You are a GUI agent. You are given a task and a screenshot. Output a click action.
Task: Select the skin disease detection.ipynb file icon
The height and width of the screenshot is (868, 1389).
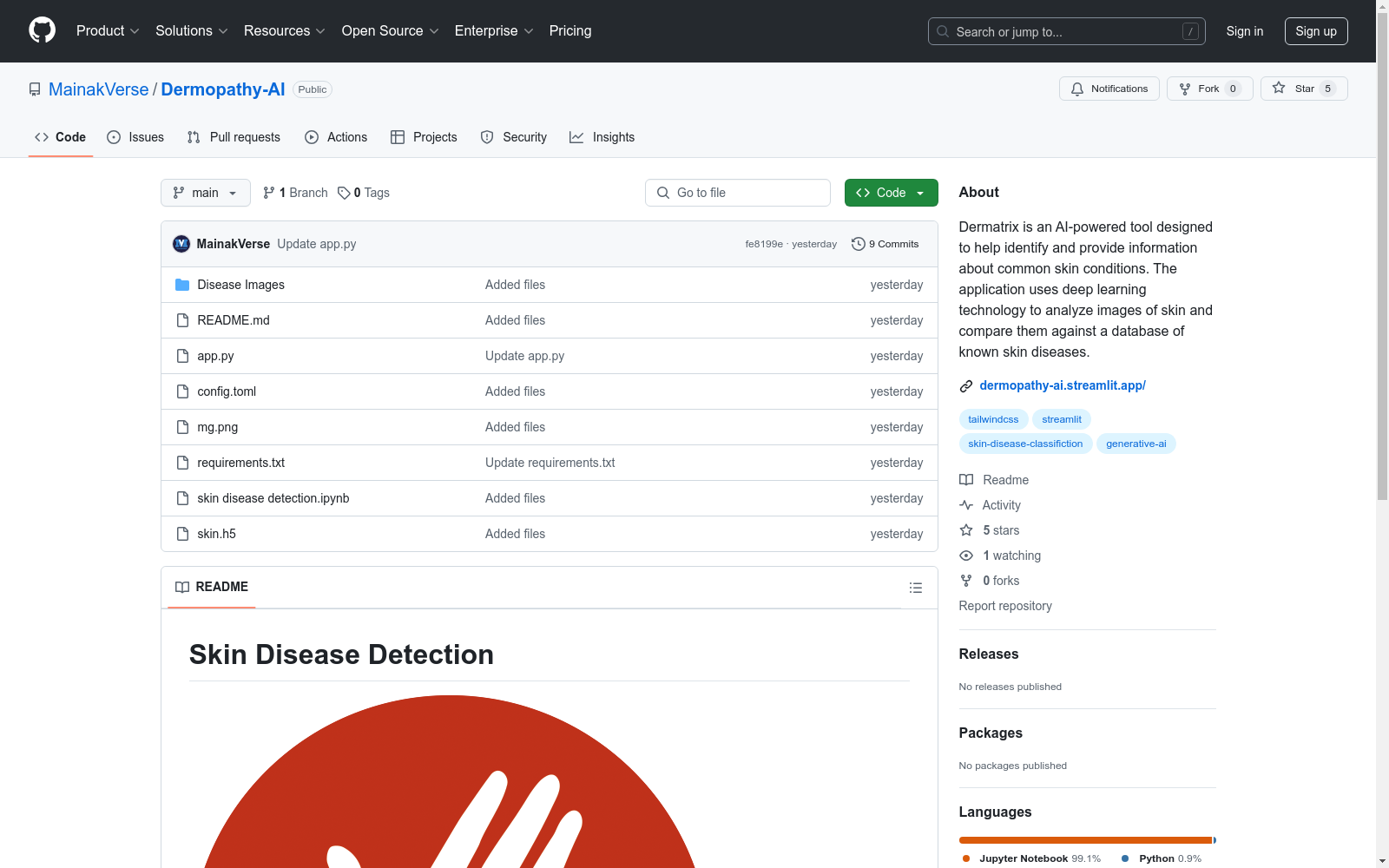coord(182,498)
